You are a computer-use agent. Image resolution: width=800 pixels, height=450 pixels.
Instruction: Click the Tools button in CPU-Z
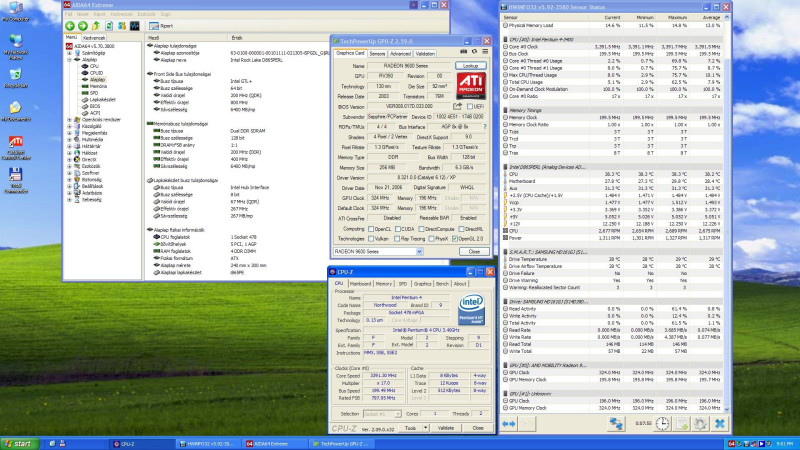pos(410,428)
